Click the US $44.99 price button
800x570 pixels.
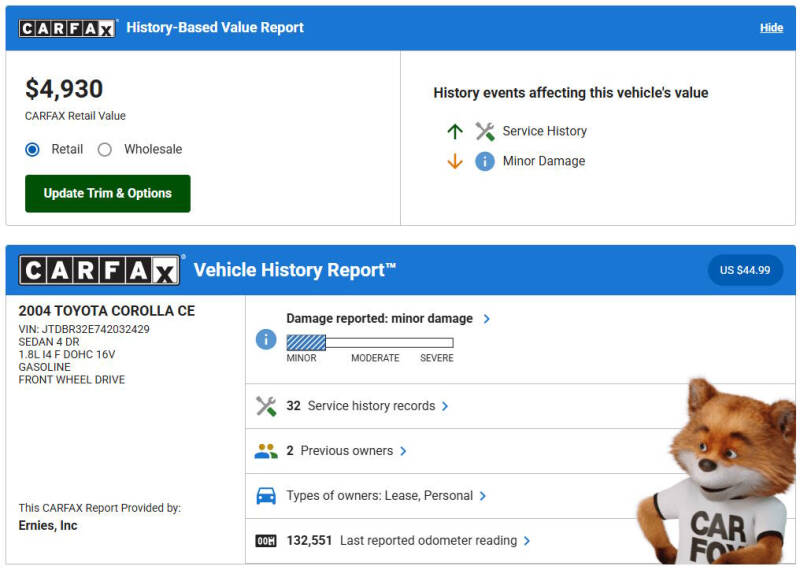point(745,270)
